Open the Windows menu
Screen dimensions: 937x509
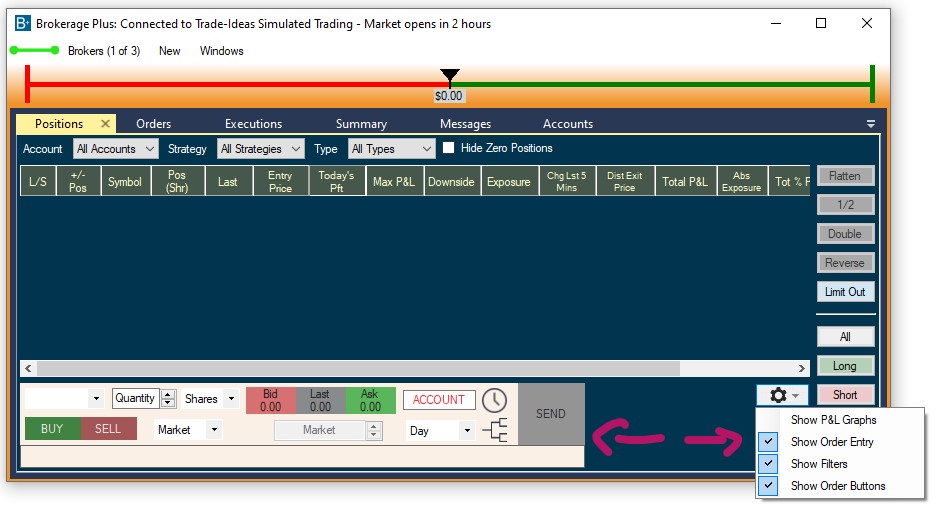coord(221,51)
